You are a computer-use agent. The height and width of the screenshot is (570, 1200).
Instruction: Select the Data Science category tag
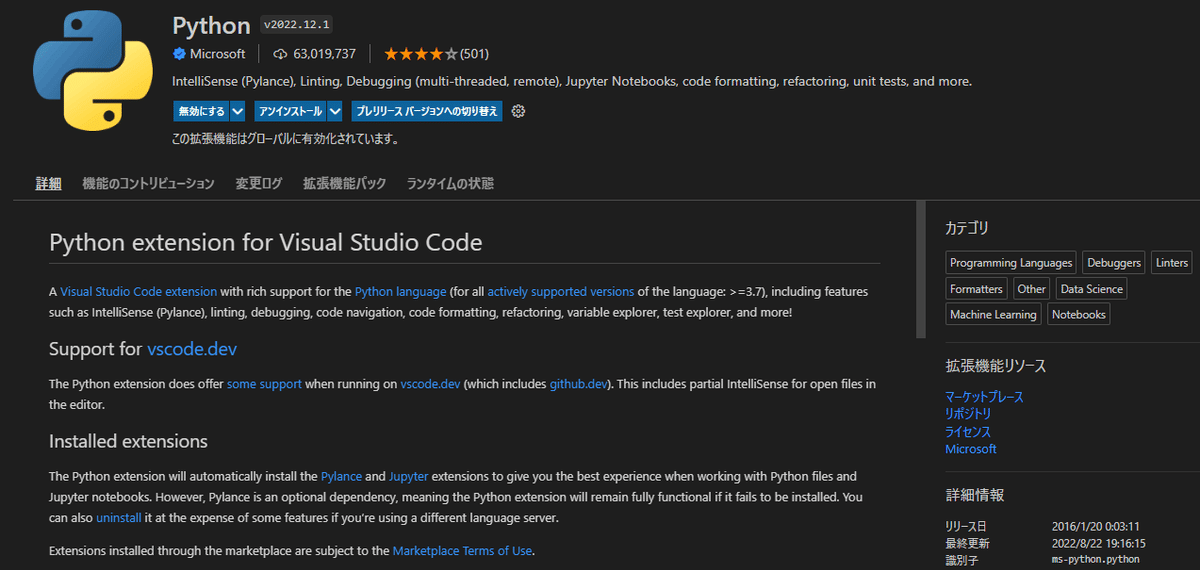[1091, 289]
